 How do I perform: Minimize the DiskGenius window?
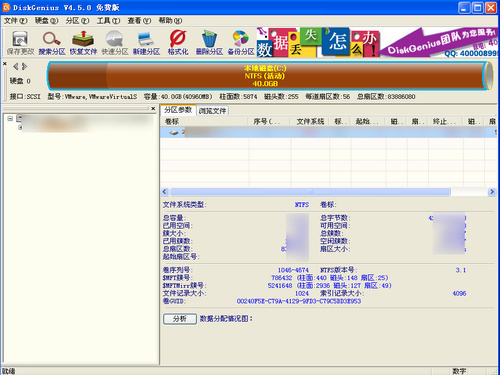[x=464, y=8]
